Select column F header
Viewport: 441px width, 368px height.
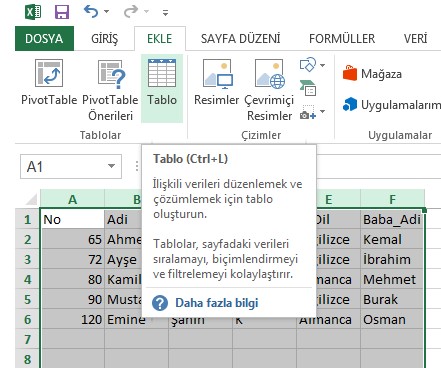(x=392, y=199)
